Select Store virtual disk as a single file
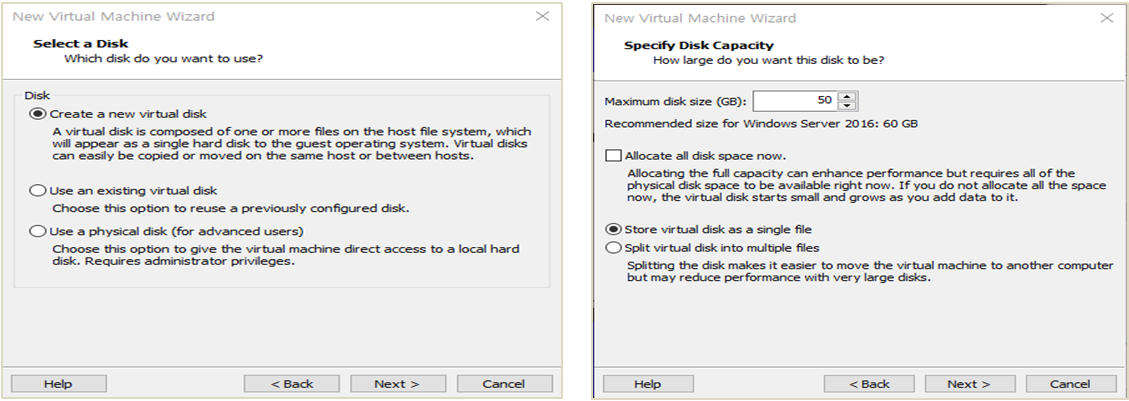 (x=613, y=229)
